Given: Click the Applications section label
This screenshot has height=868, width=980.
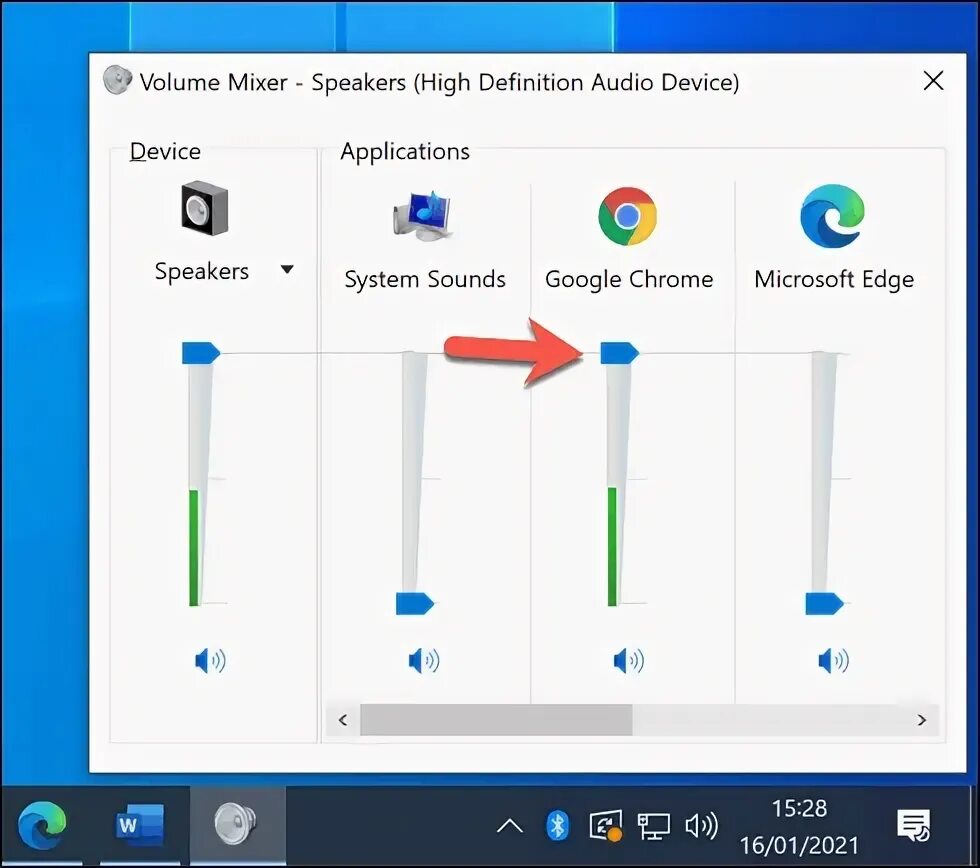Looking at the screenshot, I should [x=405, y=152].
